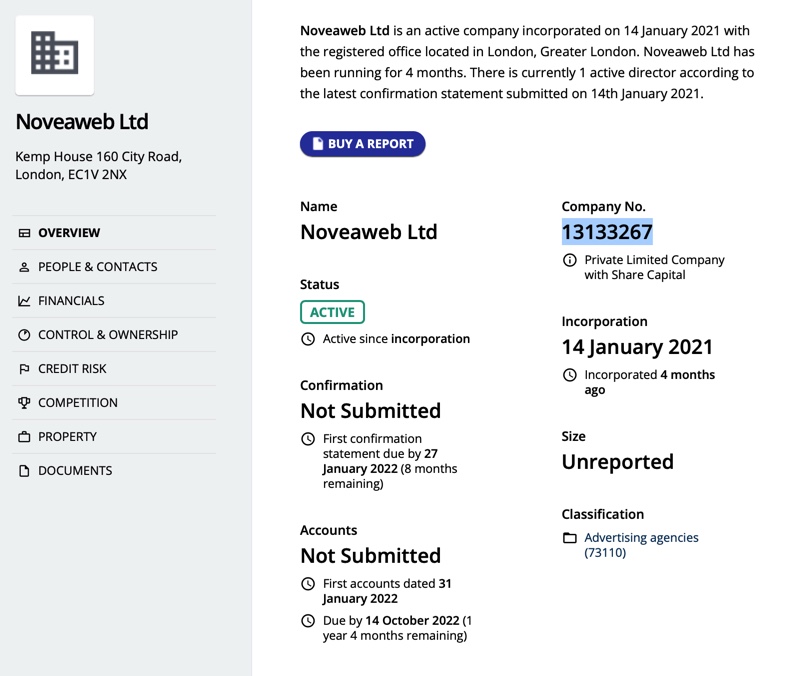Viewport: 807px width, 676px height.
Task: Click the Buy a Report button
Action: coord(363,144)
